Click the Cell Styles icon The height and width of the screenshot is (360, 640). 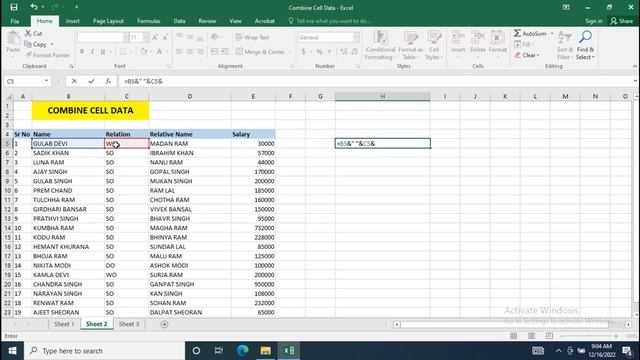[x=434, y=38]
